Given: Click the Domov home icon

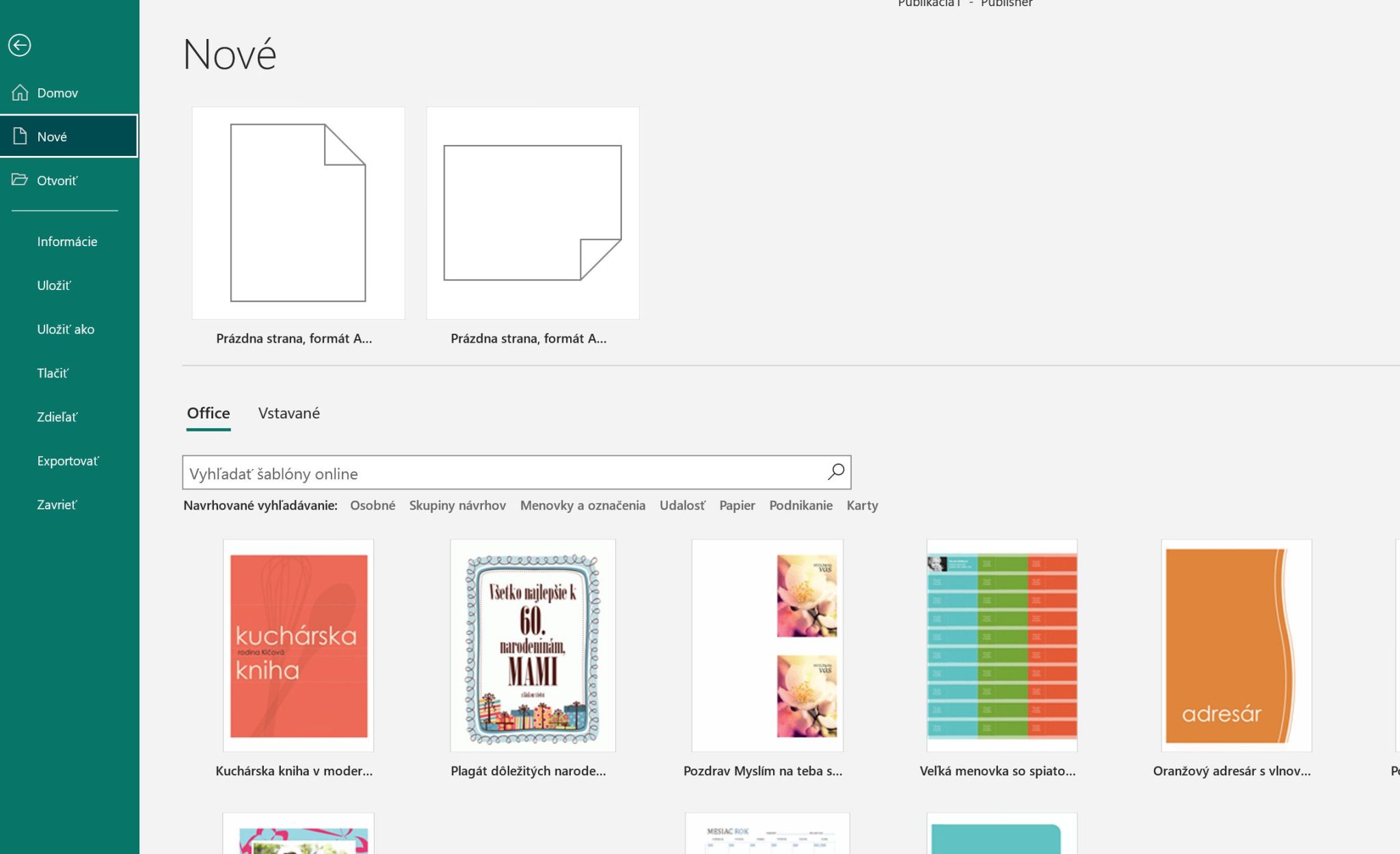Looking at the screenshot, I should (x=20, y=92).
